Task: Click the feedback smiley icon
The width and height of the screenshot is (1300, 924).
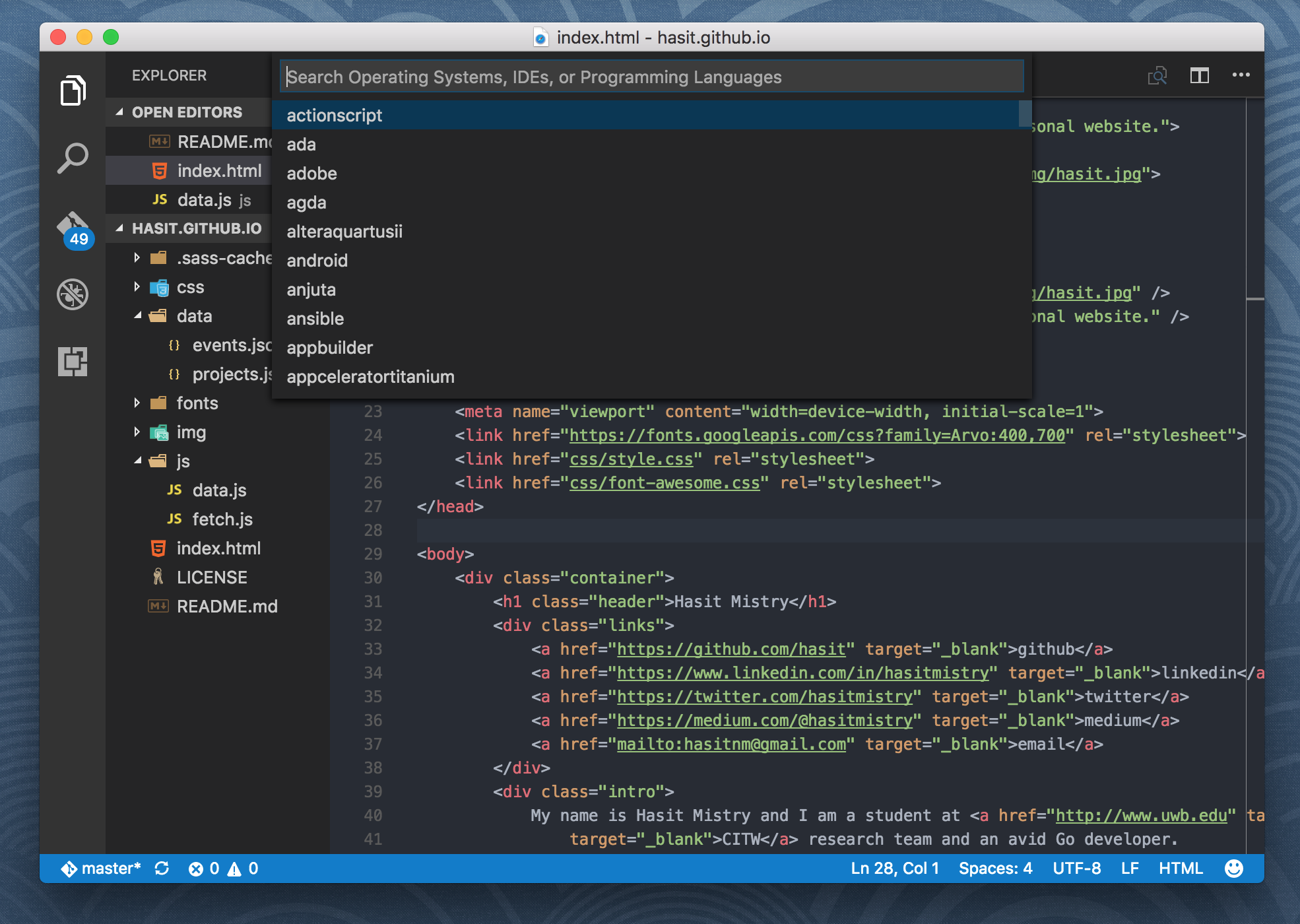Action: tap(1233, 869)
